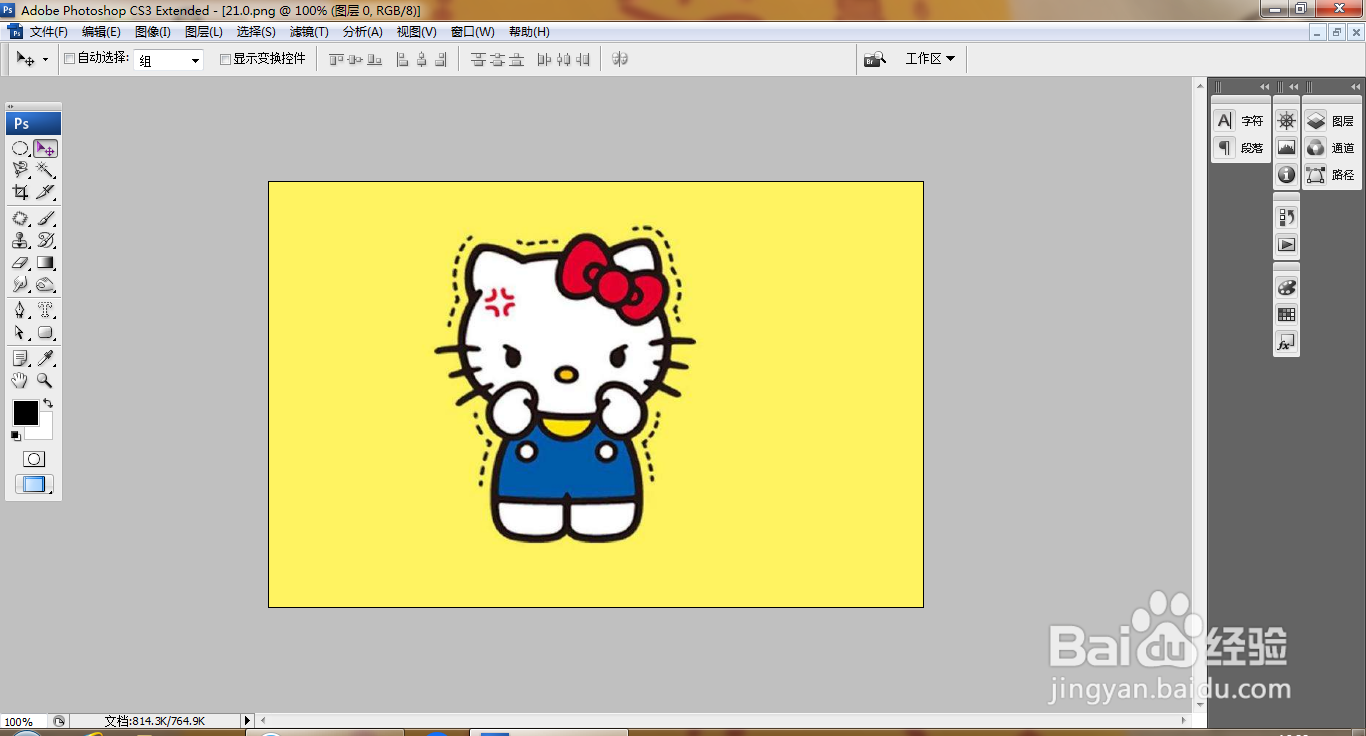Swap foreground and background colors
1366x736 pixels.
(x=48, y=404)
